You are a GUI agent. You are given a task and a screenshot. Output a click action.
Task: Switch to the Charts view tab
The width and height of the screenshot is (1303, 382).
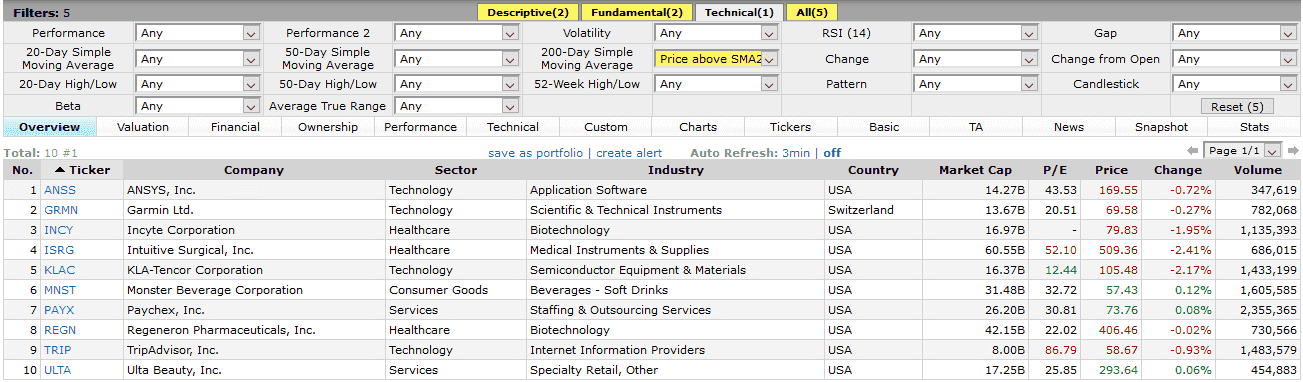(x=698, y=127)
